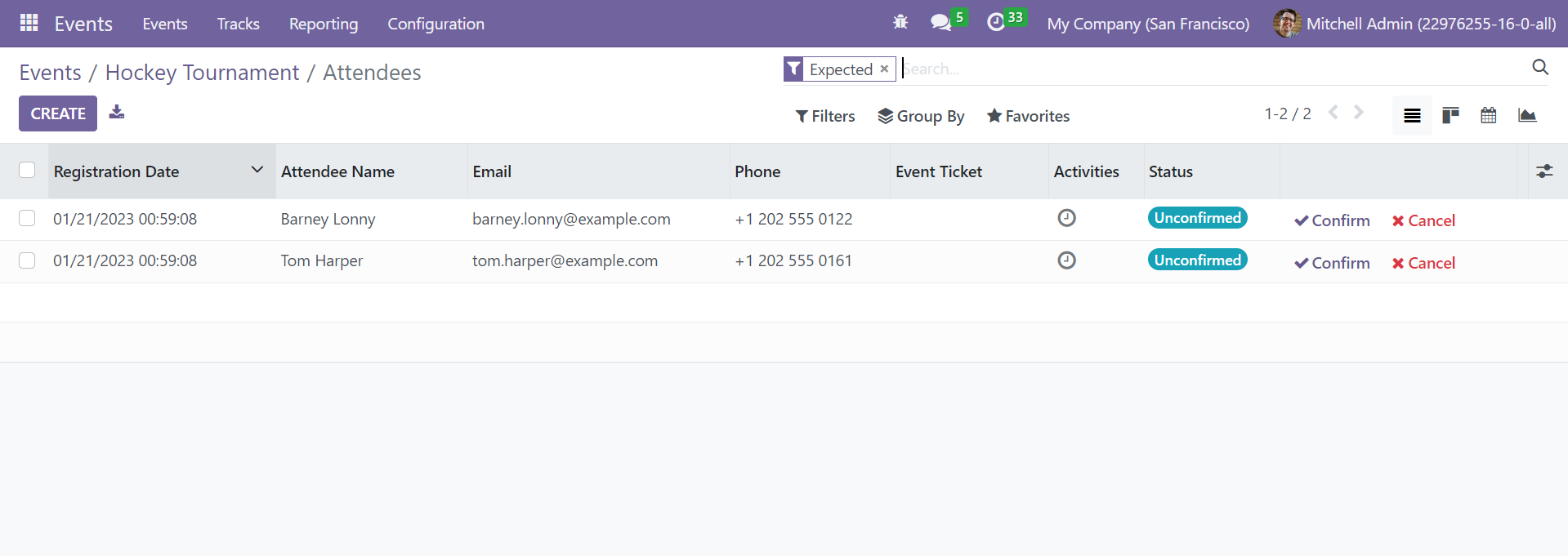This screenshot has height=556, width=1568.
Task: Open Barney Lonny's activity clock
Action: coord(1066,218)
